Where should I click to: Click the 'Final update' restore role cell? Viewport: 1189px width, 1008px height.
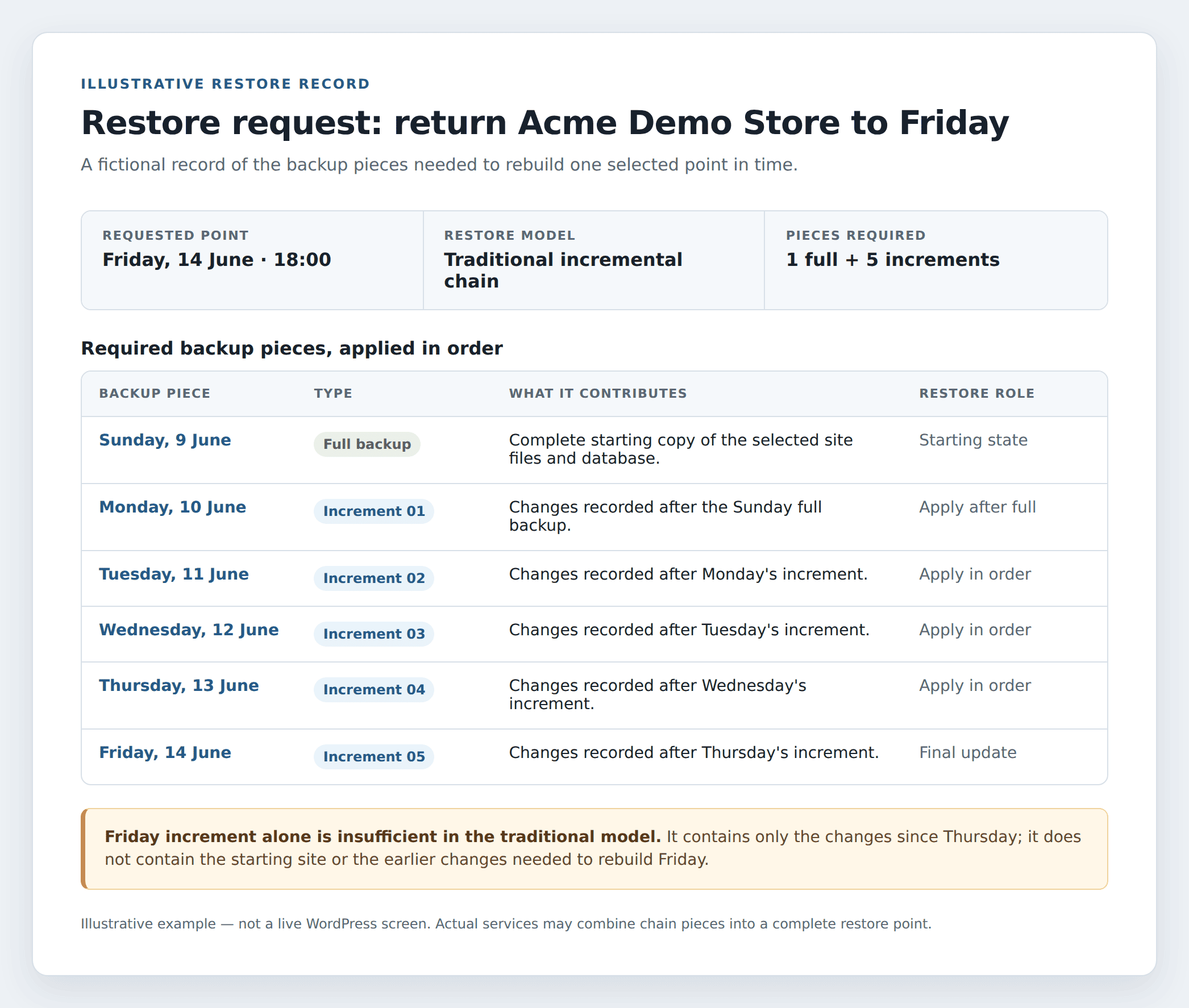(x=968, y=752)
